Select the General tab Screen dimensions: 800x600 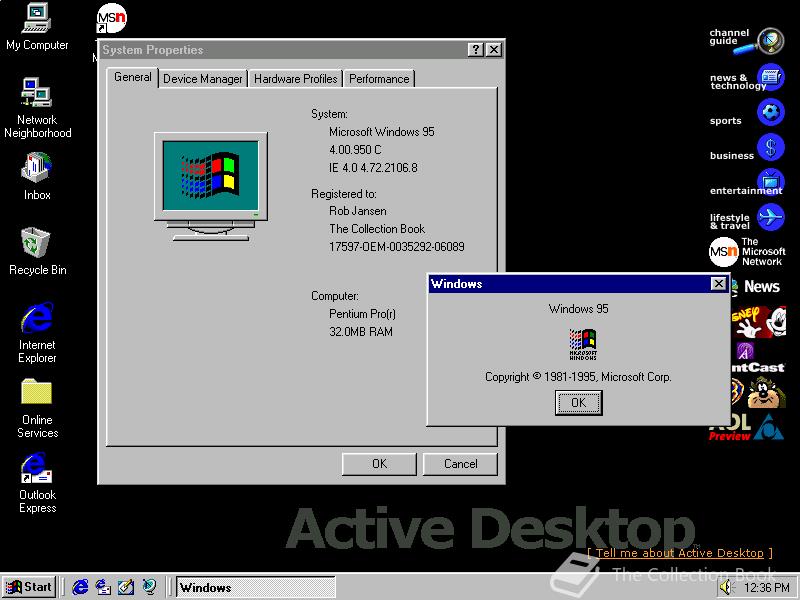[x=133, y=77]
